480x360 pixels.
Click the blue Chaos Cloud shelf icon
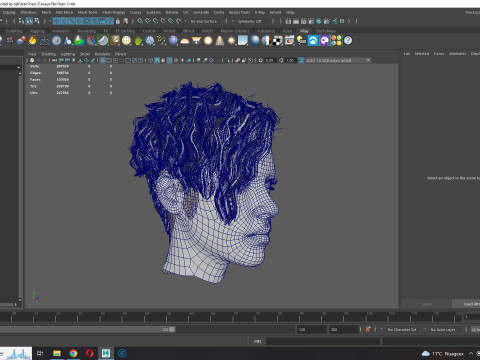click(313, 41)
